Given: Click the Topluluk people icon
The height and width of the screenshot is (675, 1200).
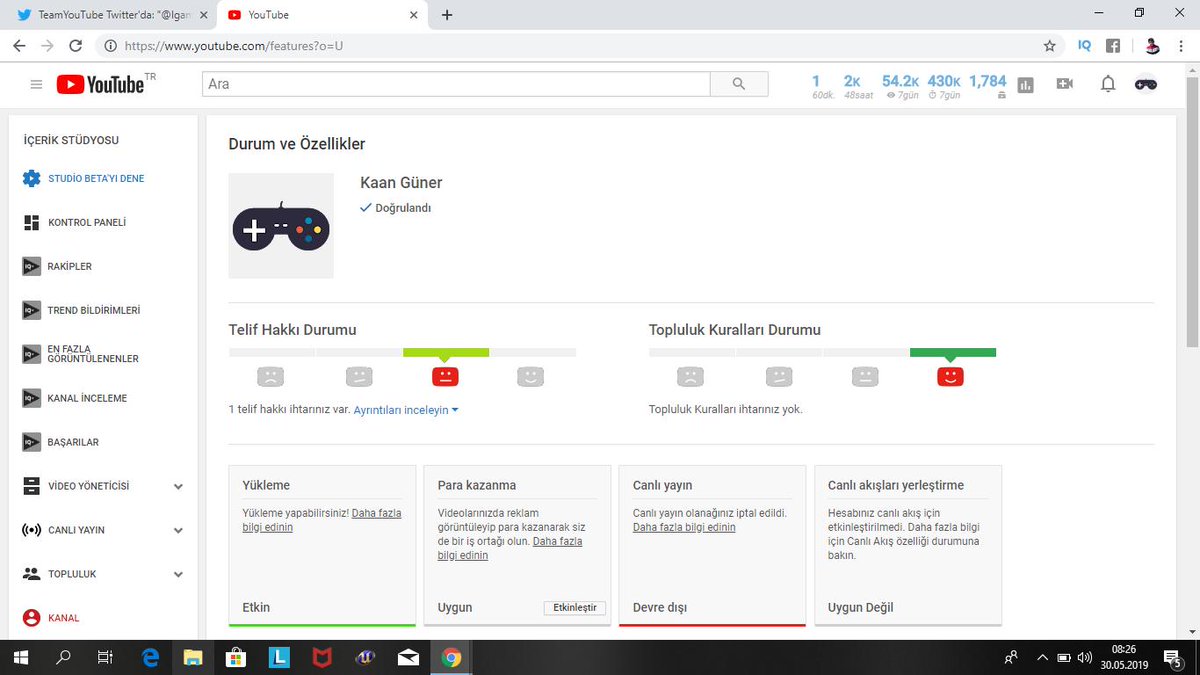Looking at the screenshot, I should (31, 574).
